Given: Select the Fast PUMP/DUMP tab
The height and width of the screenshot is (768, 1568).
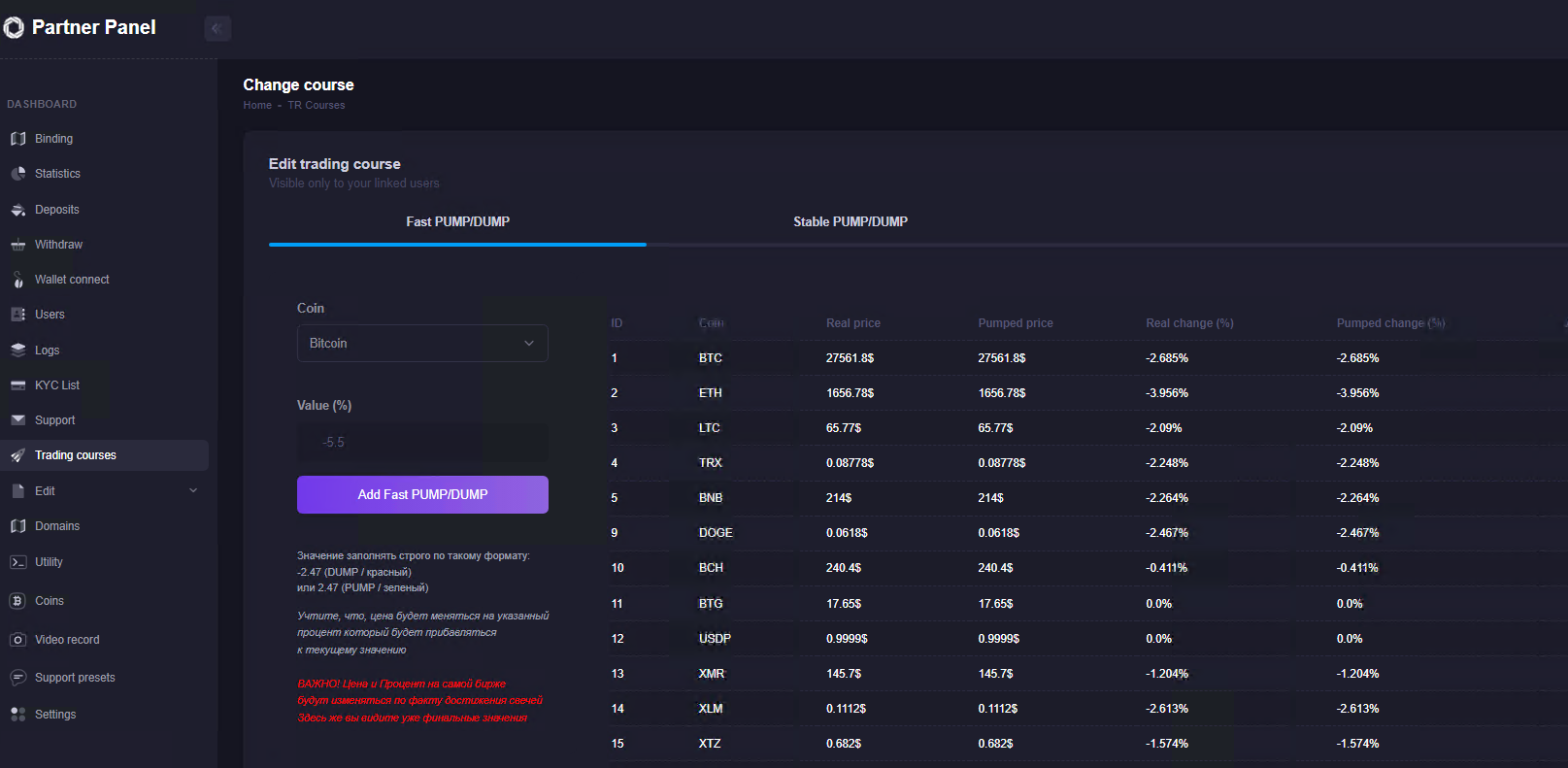Looking at the screenshot, I should (457, 222).
